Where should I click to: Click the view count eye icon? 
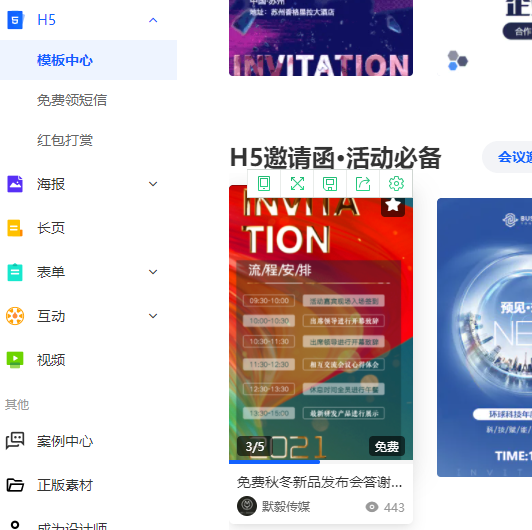click(372, 507)
